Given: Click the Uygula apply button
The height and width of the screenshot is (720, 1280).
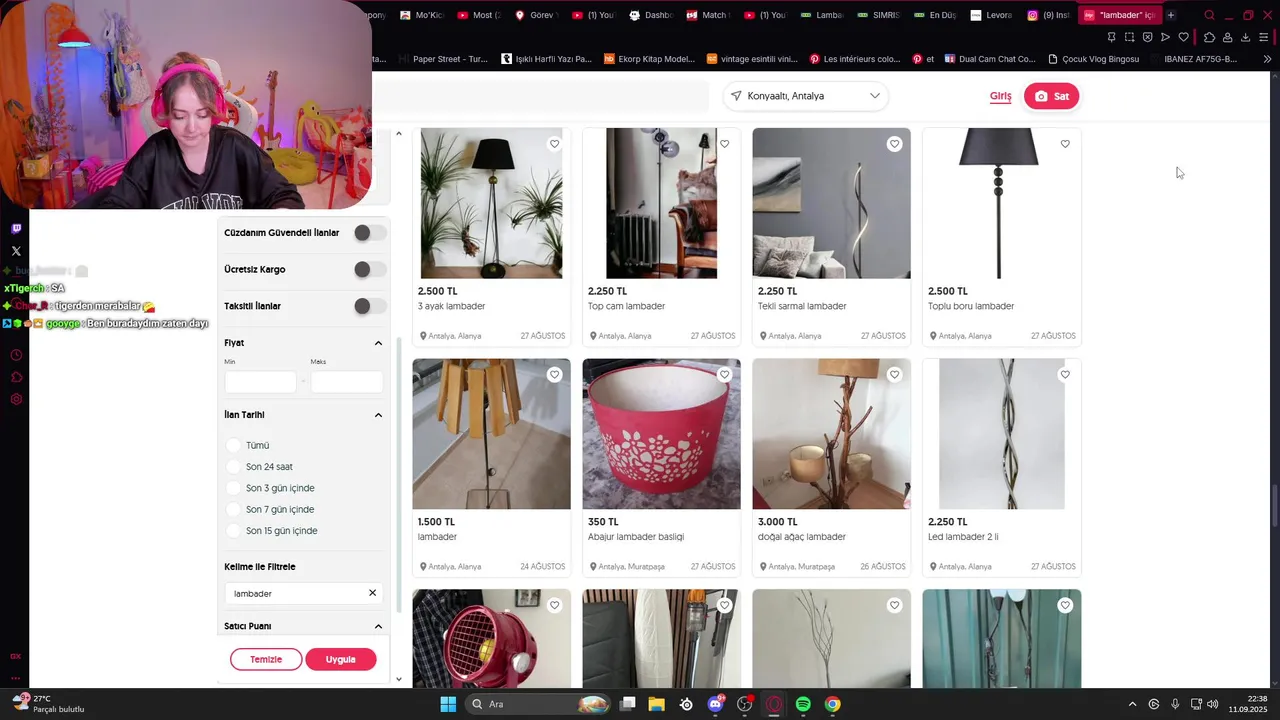Looking at the screenshot, I should [340, 659].
